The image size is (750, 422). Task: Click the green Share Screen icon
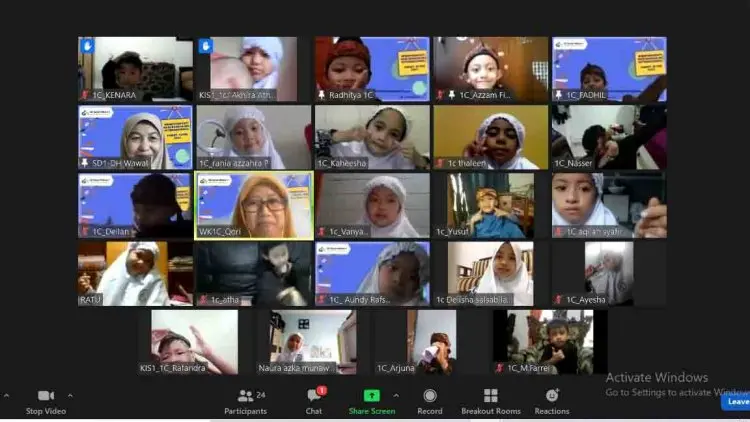tap(372, 396)
